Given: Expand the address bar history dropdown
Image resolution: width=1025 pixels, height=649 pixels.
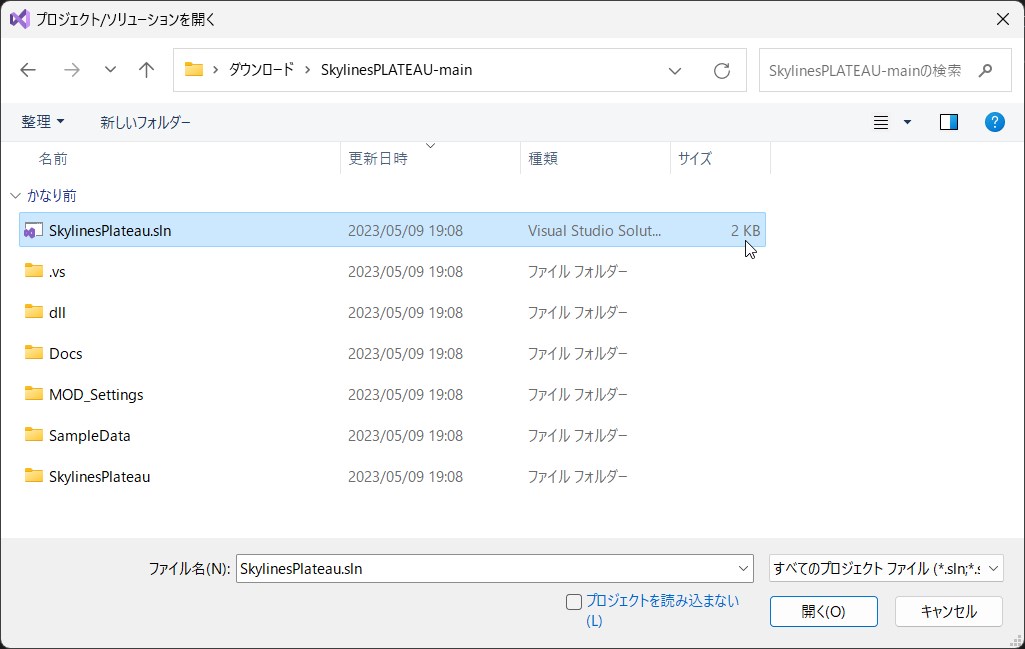Looking at the screenshot, I should 675,71.
